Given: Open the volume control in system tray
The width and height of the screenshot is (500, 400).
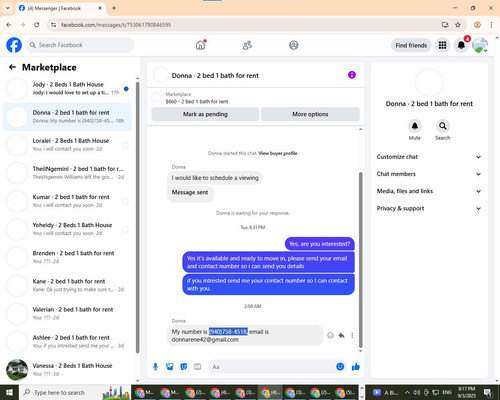Looking at the screenshot, I should [x=417, y=392].
